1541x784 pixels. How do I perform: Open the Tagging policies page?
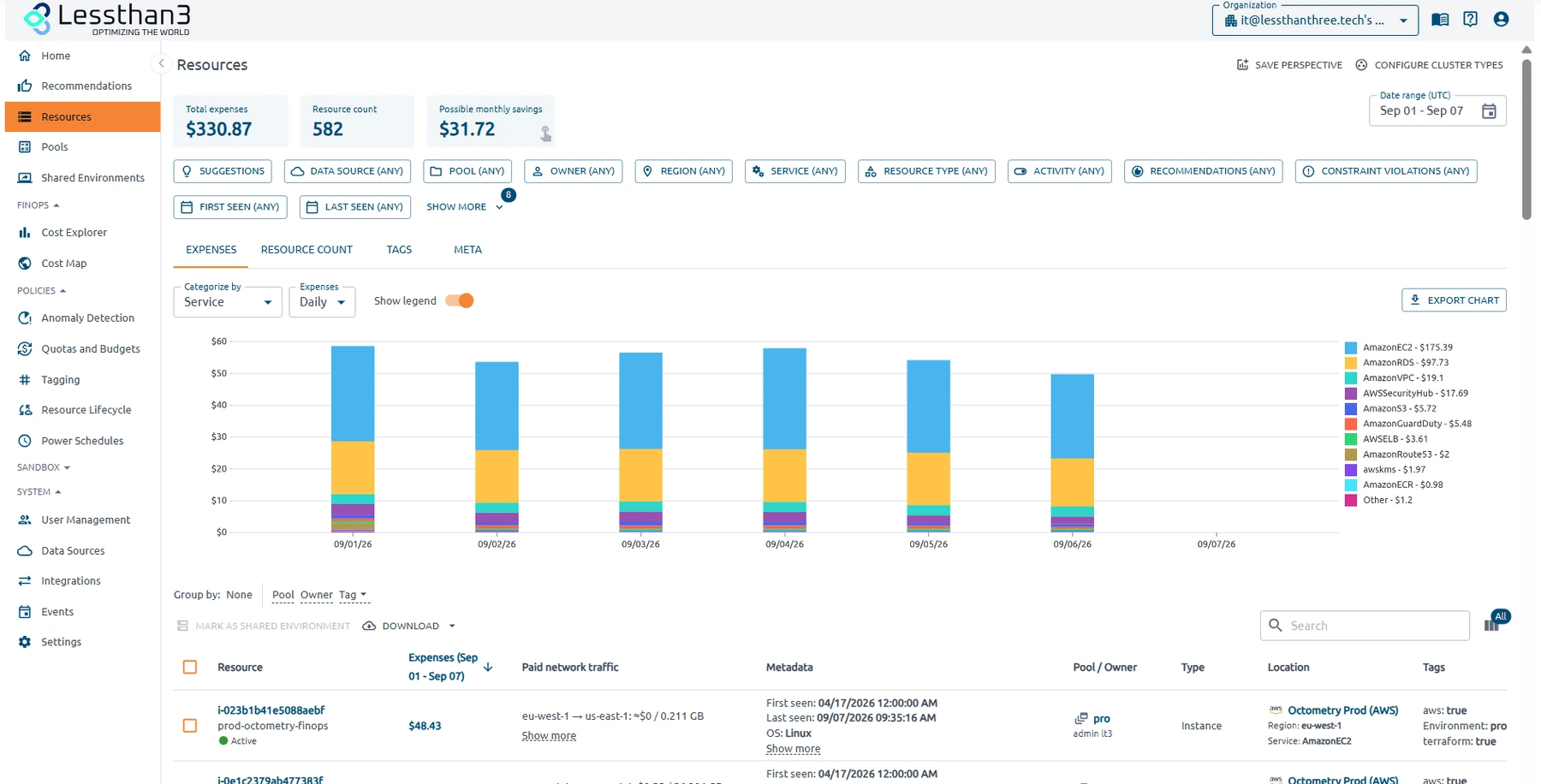61,380
